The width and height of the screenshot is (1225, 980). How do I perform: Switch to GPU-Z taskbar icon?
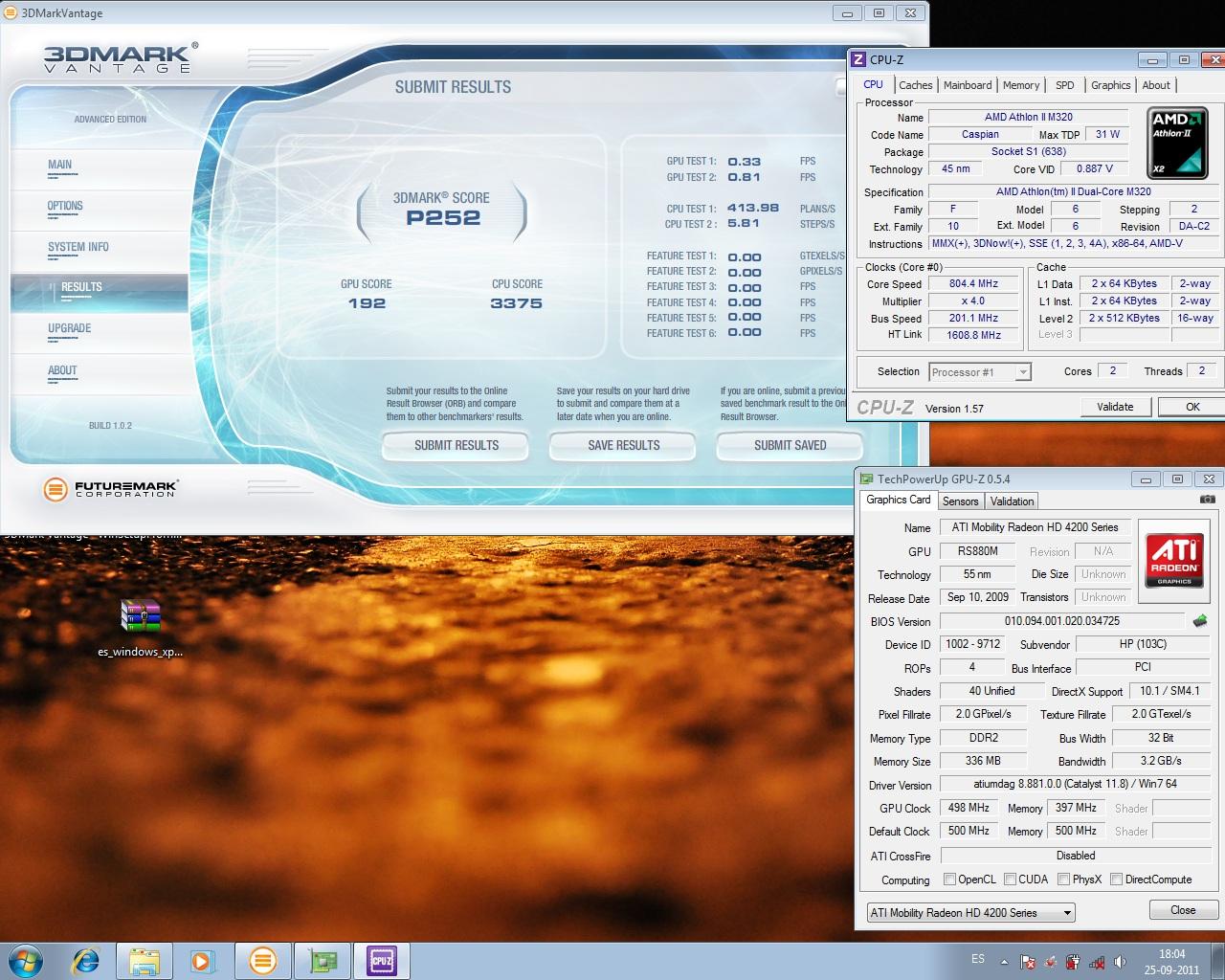(x=322, y=961)
